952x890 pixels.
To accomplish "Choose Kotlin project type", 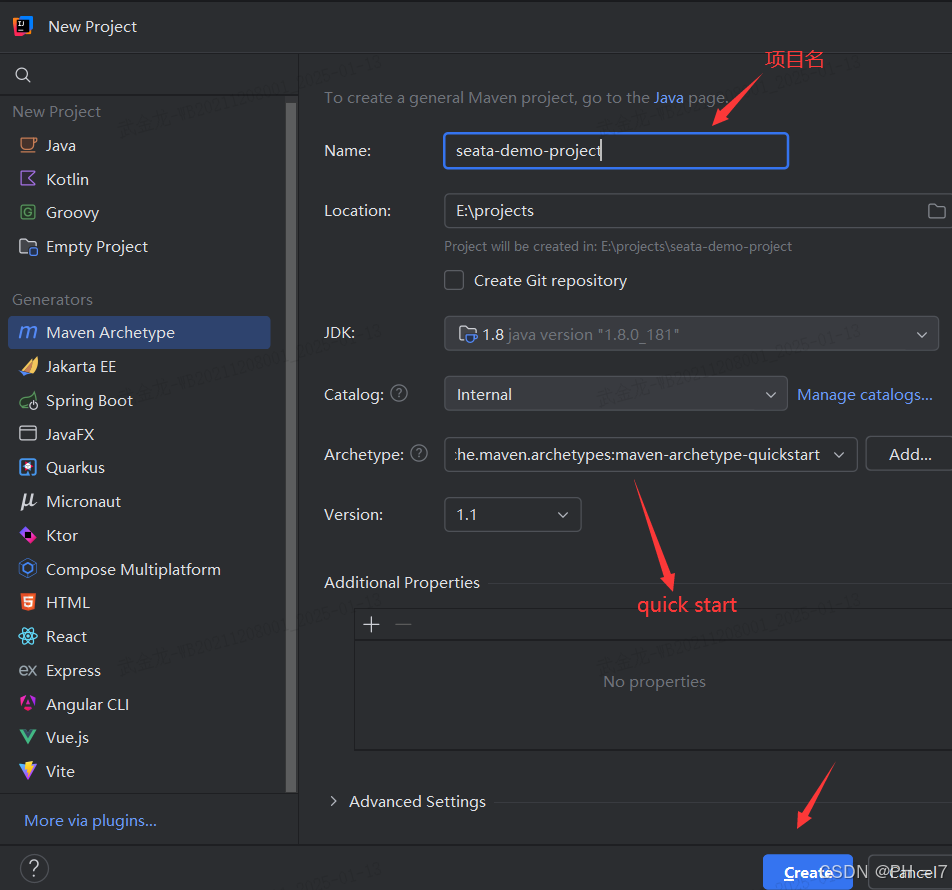I will click(139, 179).
